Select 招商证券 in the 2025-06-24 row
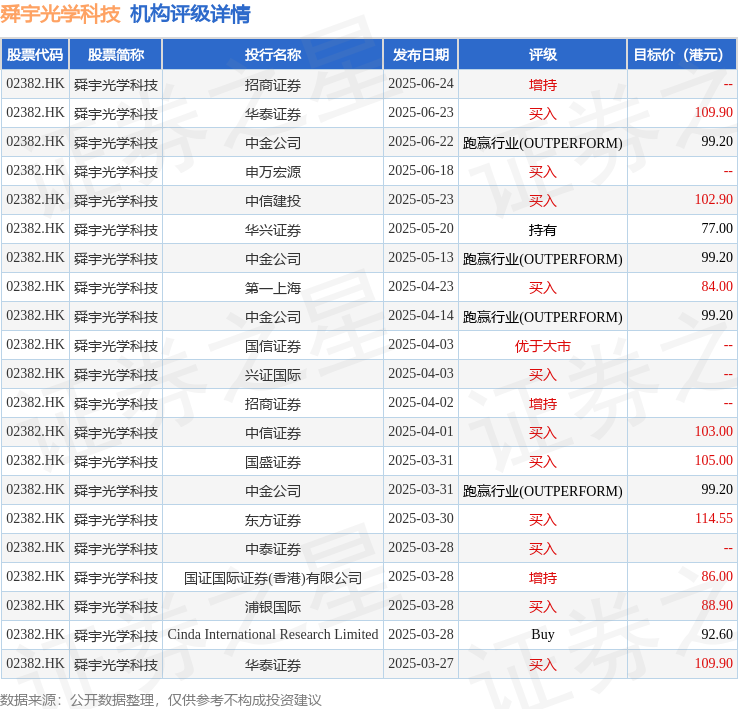This screenshot has height=709, width=738. point(273,85)
